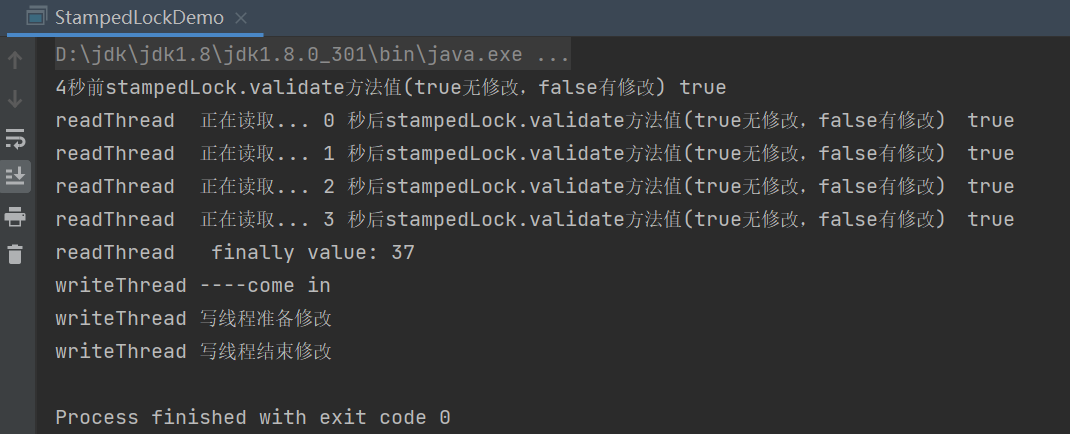The height and width of the screenshot is (434, 1070).
Task: Click the writeThread 写线程结束修改 line
Action: tap(193, 351)
